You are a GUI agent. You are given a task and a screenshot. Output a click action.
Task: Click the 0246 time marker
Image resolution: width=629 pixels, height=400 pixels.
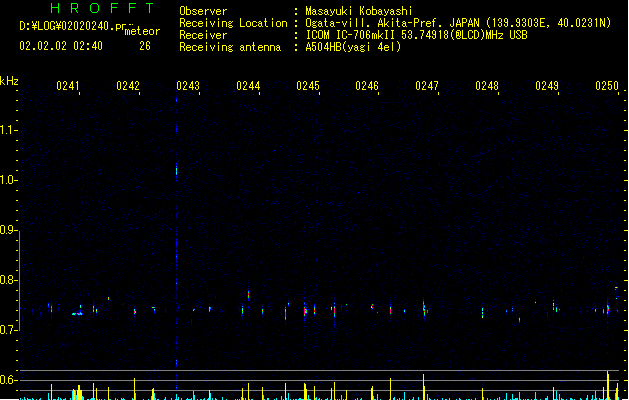tap(367, 86)
